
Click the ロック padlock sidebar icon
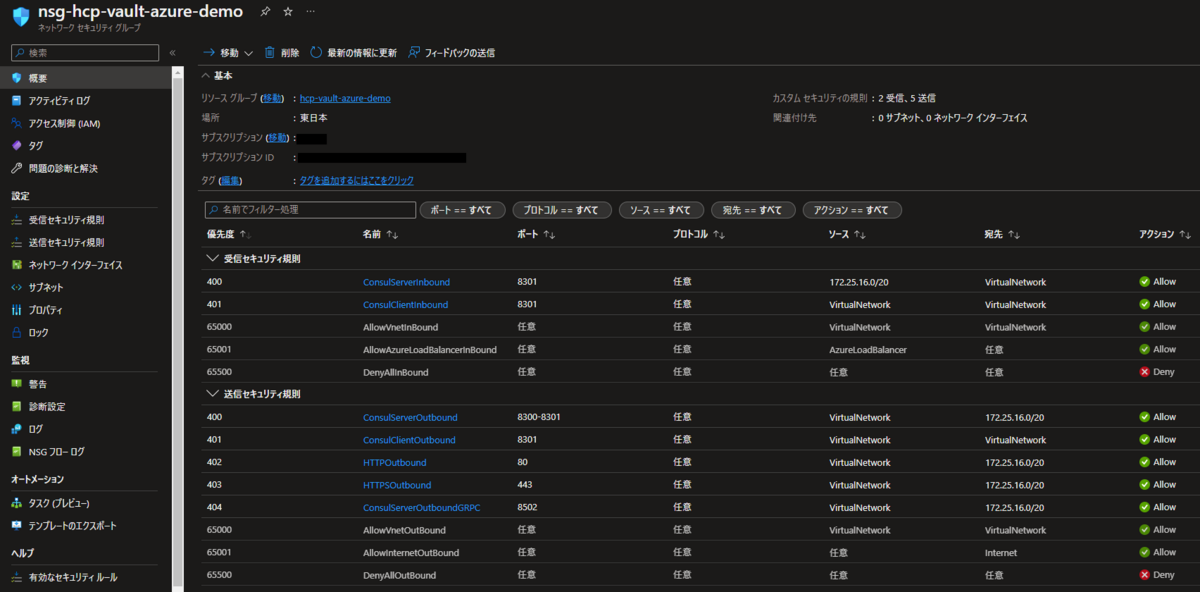point(17,332)
